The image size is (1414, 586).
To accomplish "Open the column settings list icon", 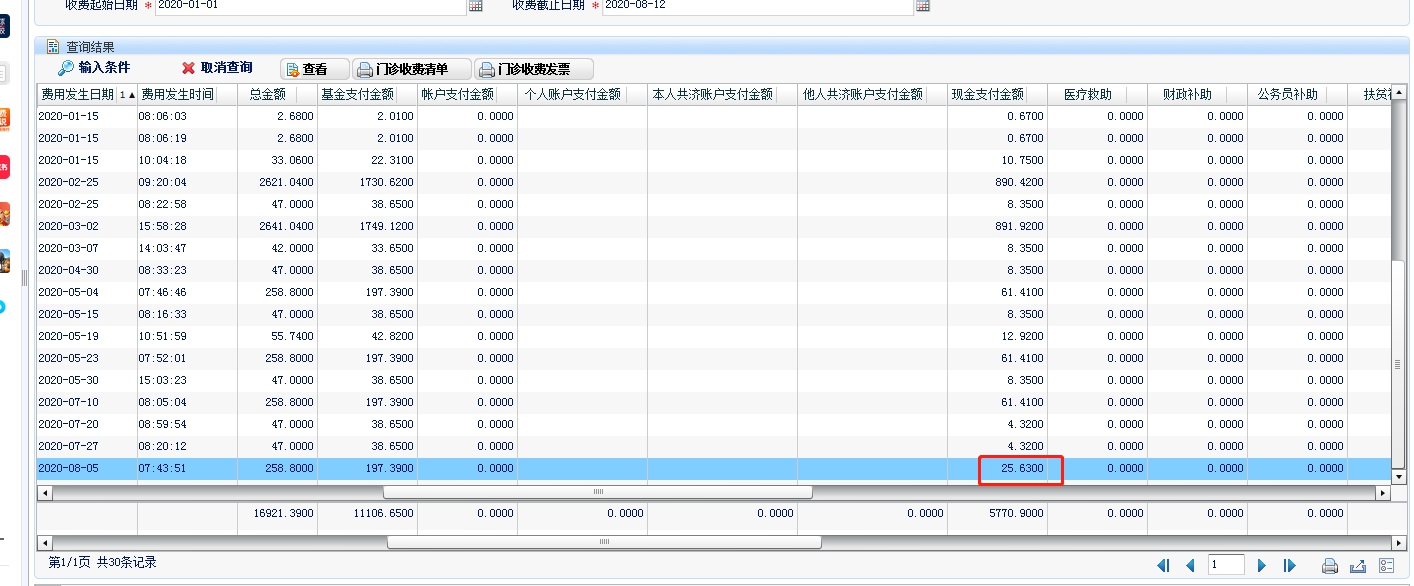I will [1386, 566].
